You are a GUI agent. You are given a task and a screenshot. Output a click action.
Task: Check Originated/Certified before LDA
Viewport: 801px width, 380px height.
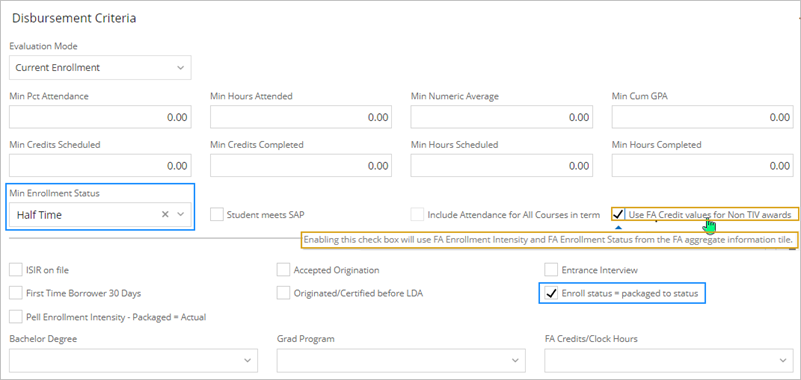coord(284,293)
